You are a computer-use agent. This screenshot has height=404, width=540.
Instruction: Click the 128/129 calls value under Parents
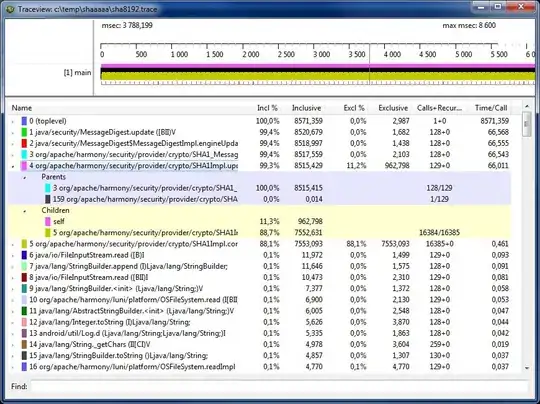point(439,188)
